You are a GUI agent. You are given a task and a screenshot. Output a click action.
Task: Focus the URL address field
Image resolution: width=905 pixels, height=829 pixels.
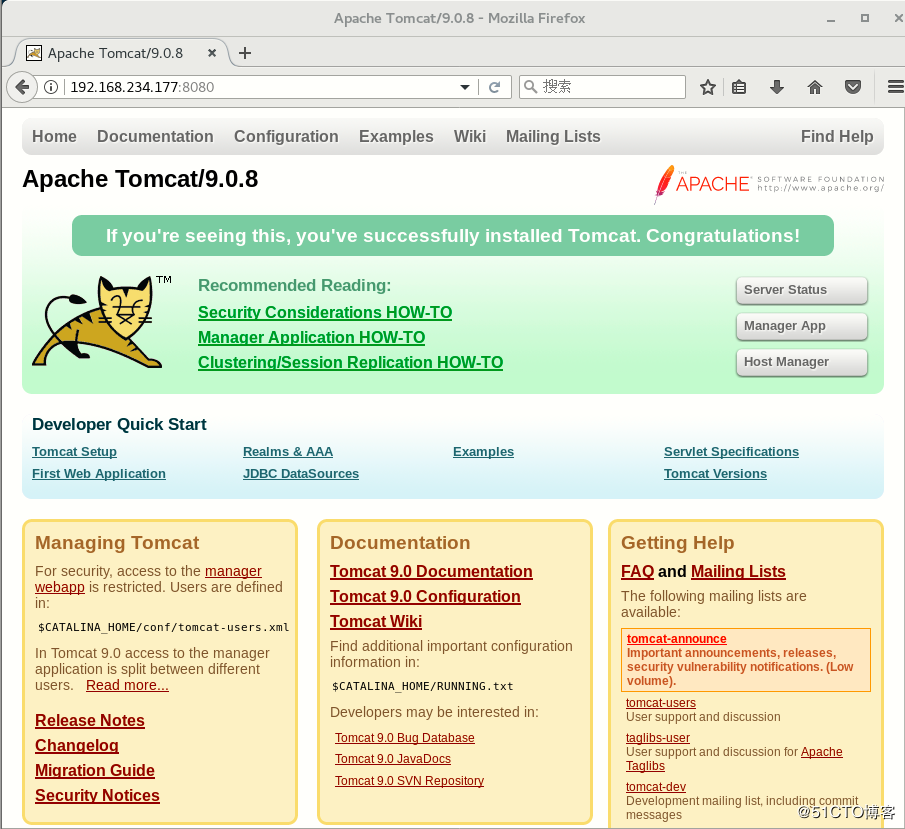(x=263, y=87)
